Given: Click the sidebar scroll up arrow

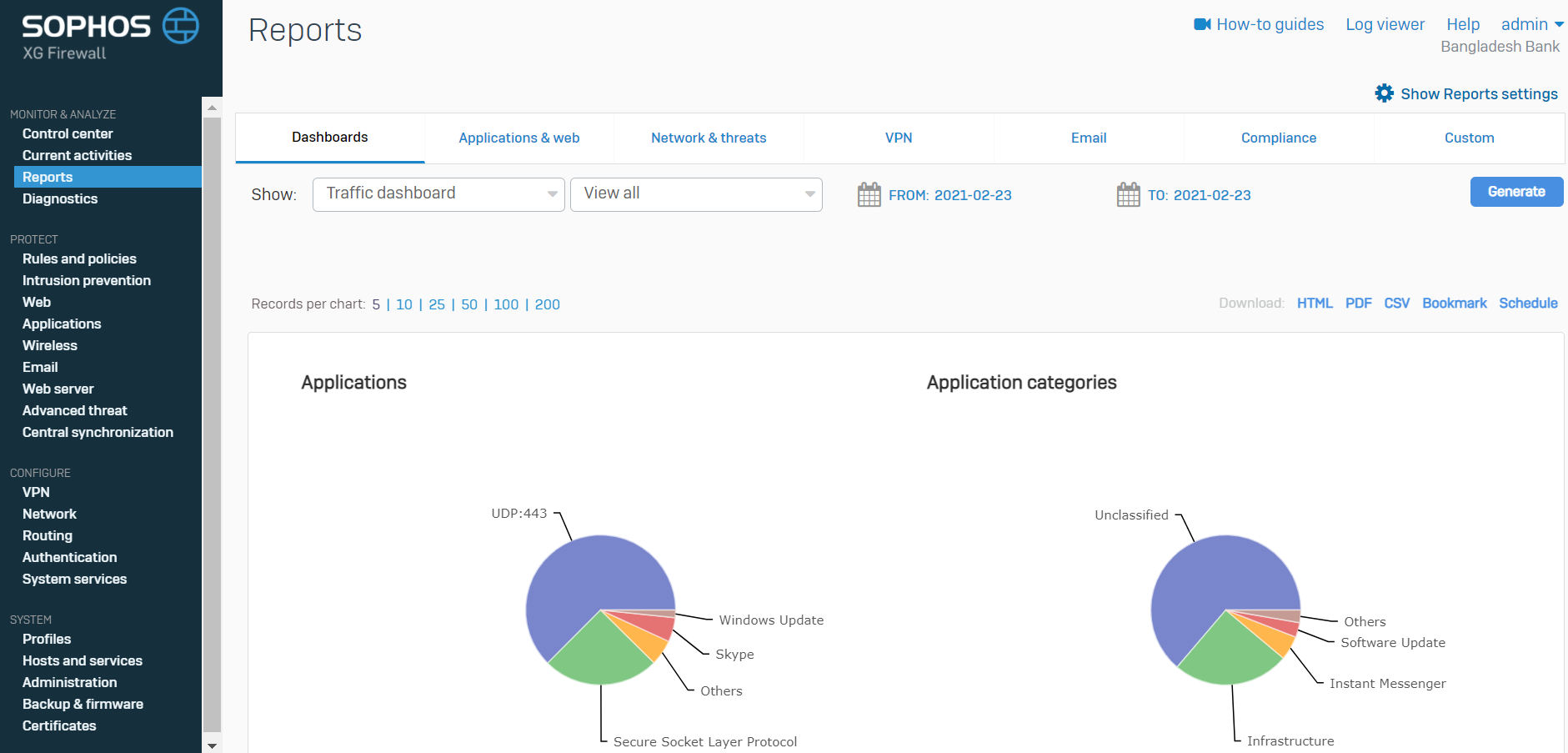Looking at the screenshot, I should [212, 107].
